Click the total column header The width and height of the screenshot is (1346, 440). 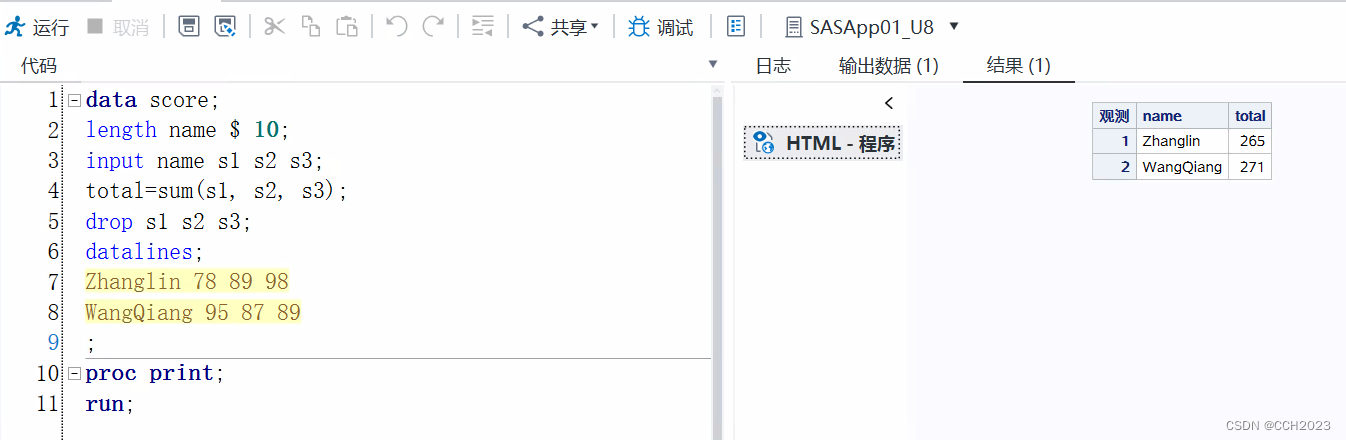[1250, 116]
